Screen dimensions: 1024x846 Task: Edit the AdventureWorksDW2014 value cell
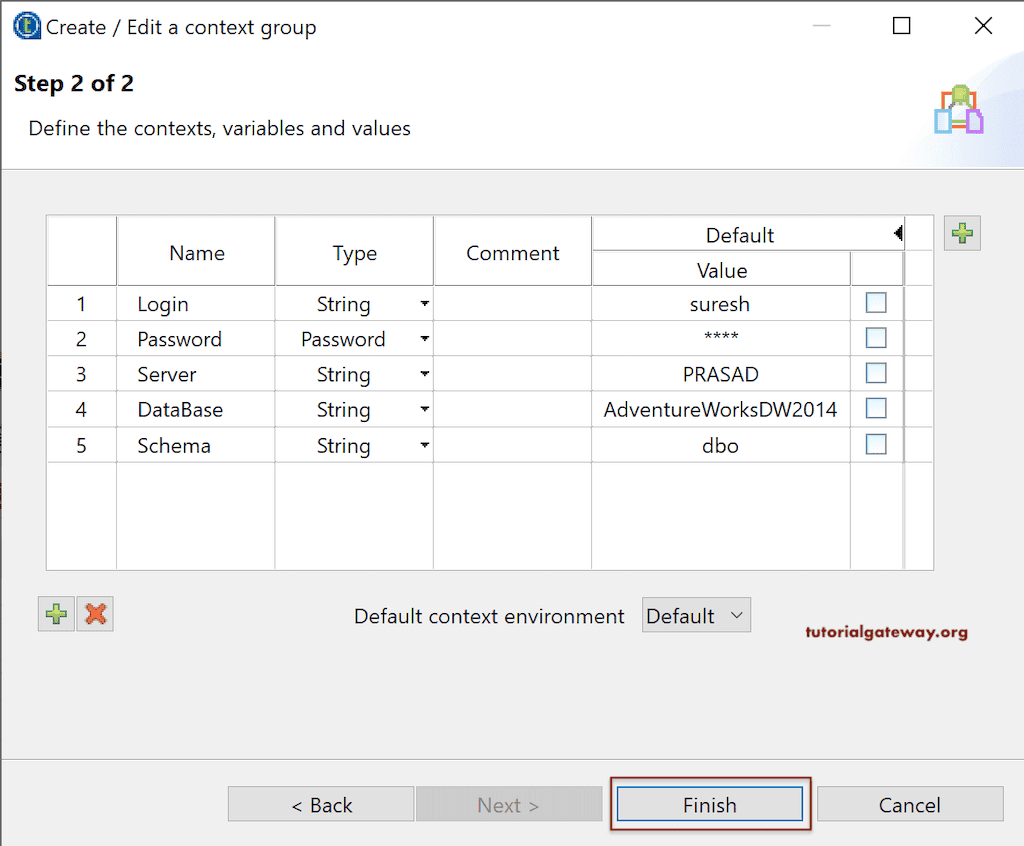click(x=720, y=409)
